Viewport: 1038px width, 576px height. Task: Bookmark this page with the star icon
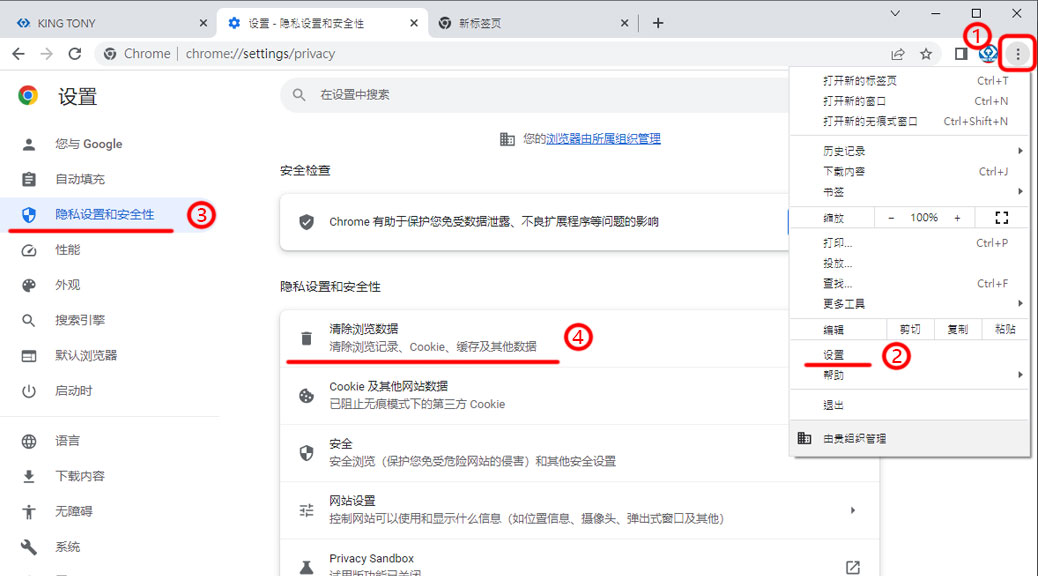[926, 54]
